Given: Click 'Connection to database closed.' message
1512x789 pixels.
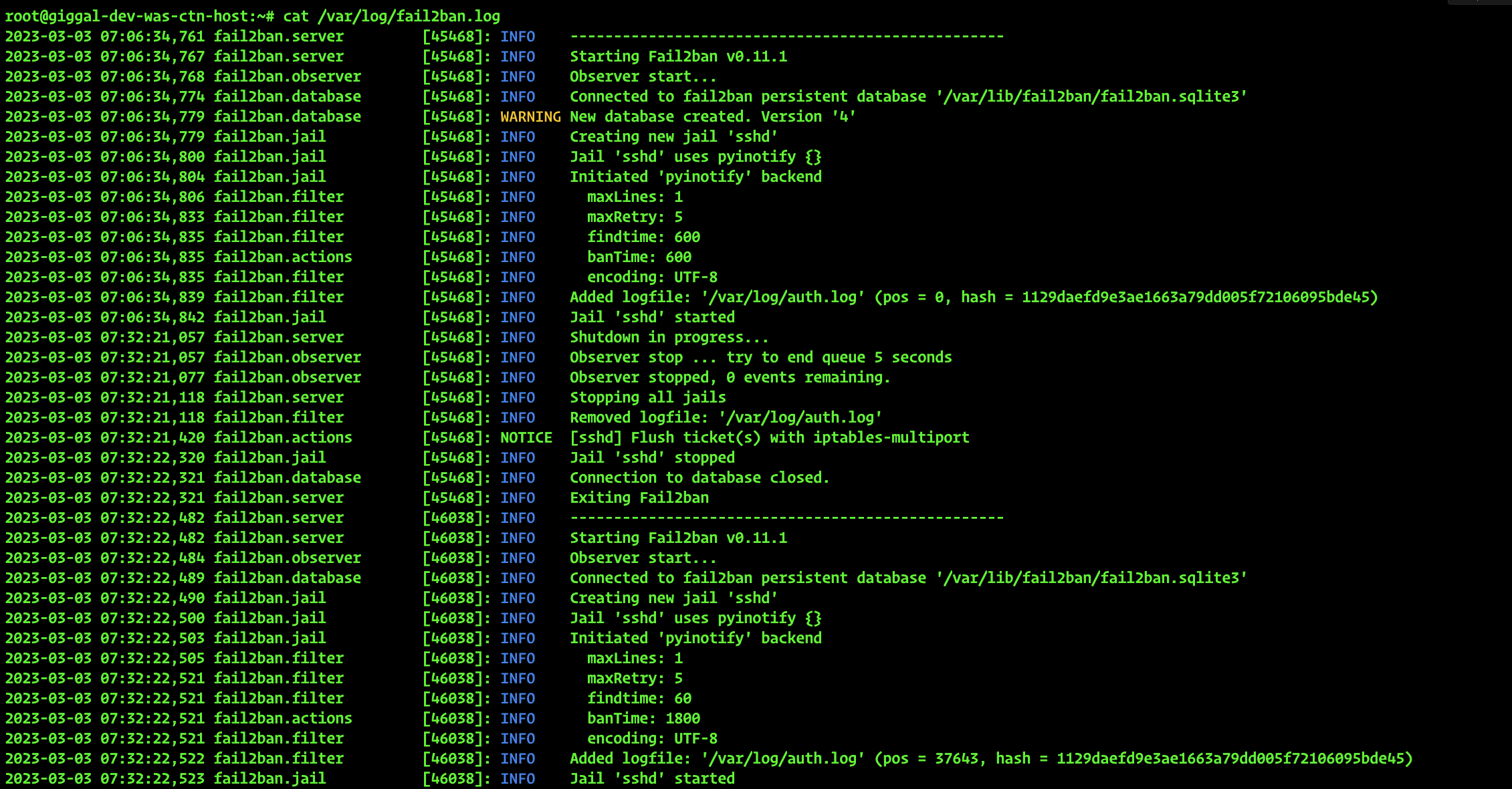Looking at the screenshot, I should pyautogui.click(x=699, y=477).
